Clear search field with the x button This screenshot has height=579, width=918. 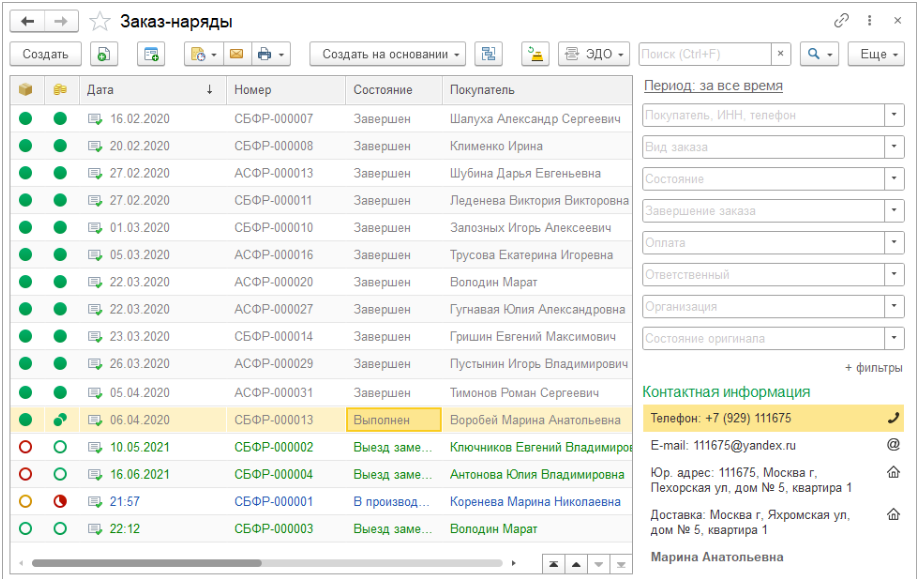[x=781, y=54]
